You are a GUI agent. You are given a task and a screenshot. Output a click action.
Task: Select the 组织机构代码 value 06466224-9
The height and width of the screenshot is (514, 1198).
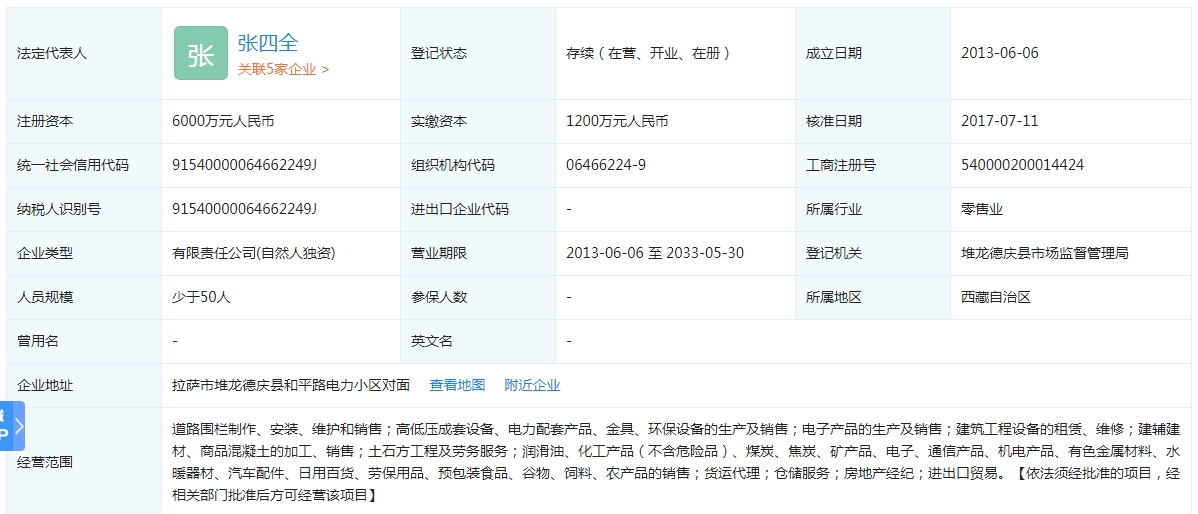click(605, 165)
